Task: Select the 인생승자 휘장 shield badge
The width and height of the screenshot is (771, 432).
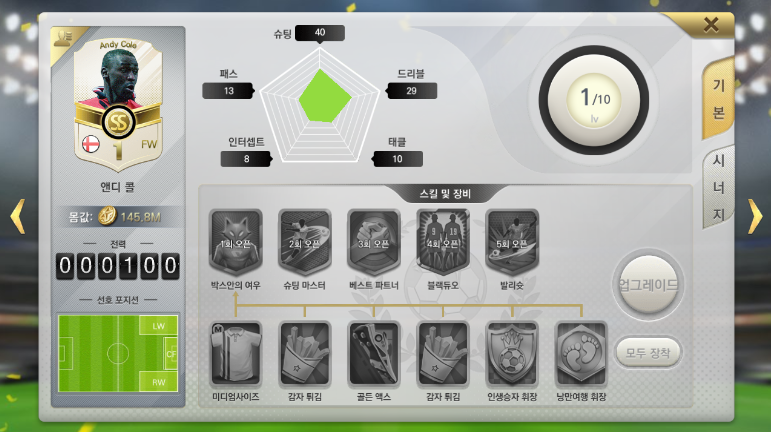Action: coord(512,354)
